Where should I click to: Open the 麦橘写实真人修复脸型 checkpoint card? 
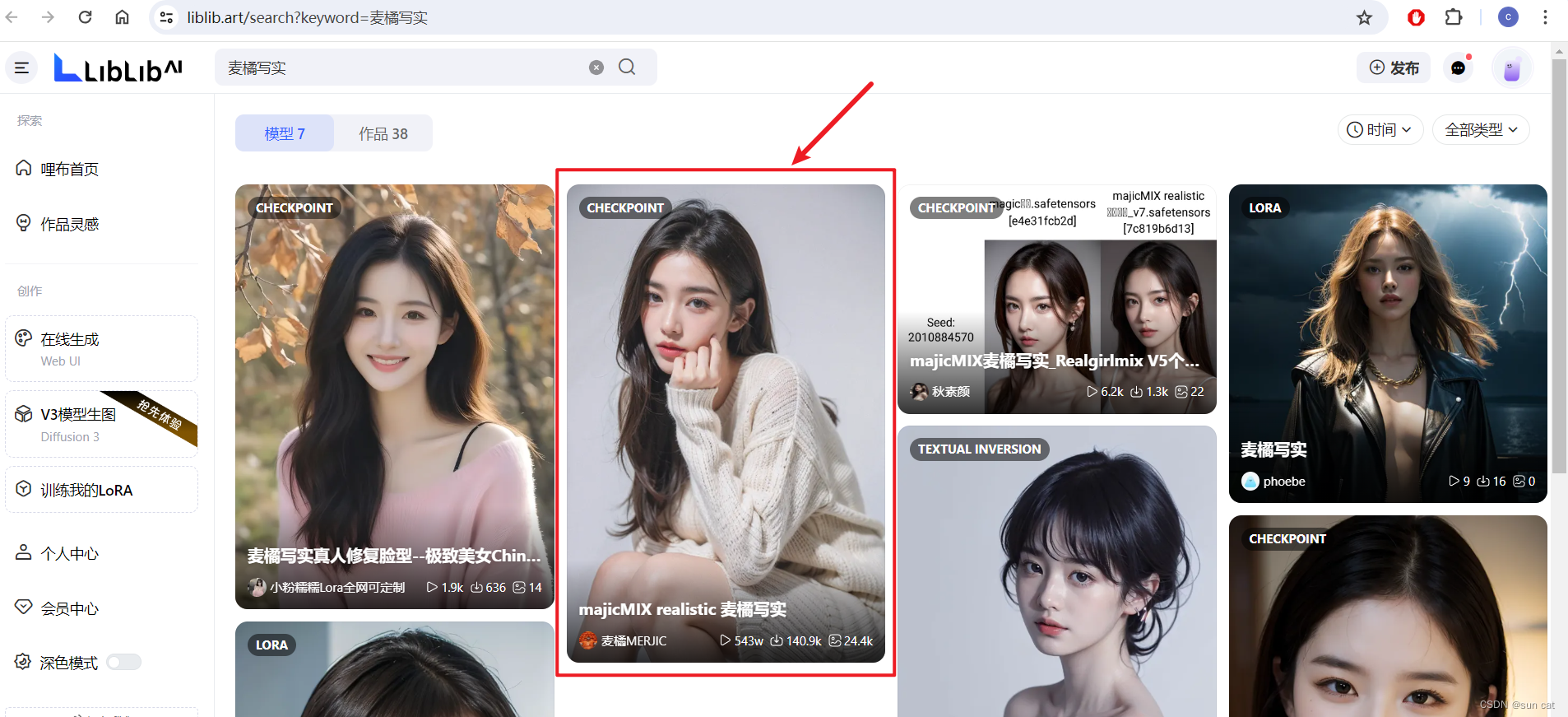point(395,397)
